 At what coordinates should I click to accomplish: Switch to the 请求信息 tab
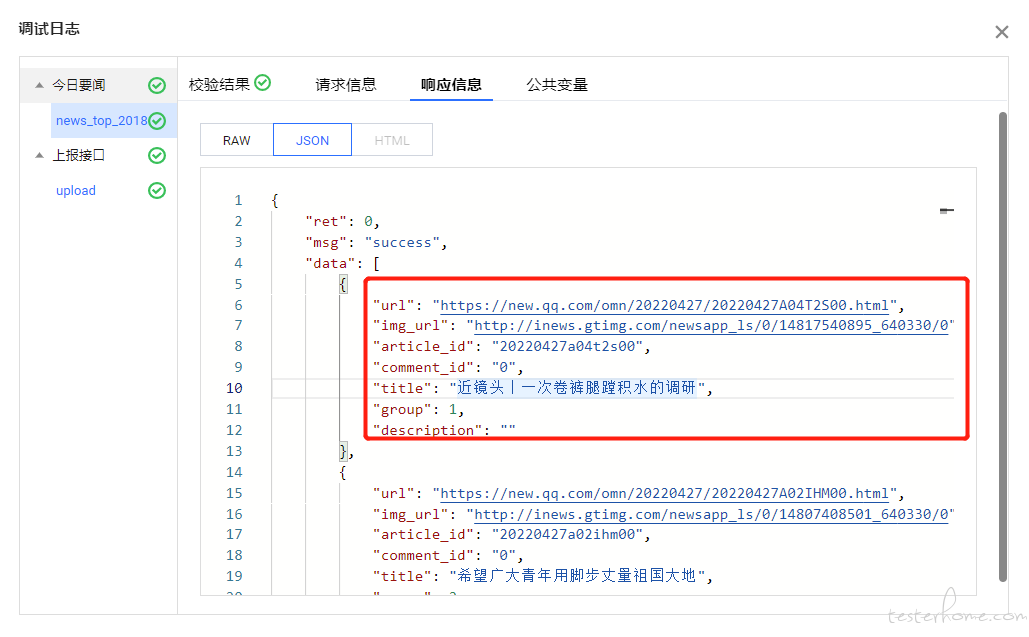(x=346, y=85)
